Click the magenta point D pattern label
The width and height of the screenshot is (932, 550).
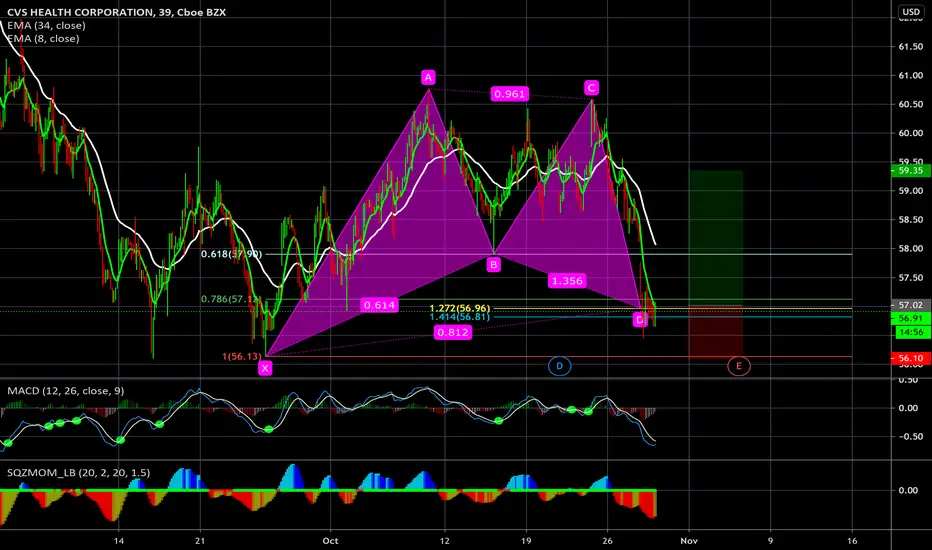tap(640, 320)
